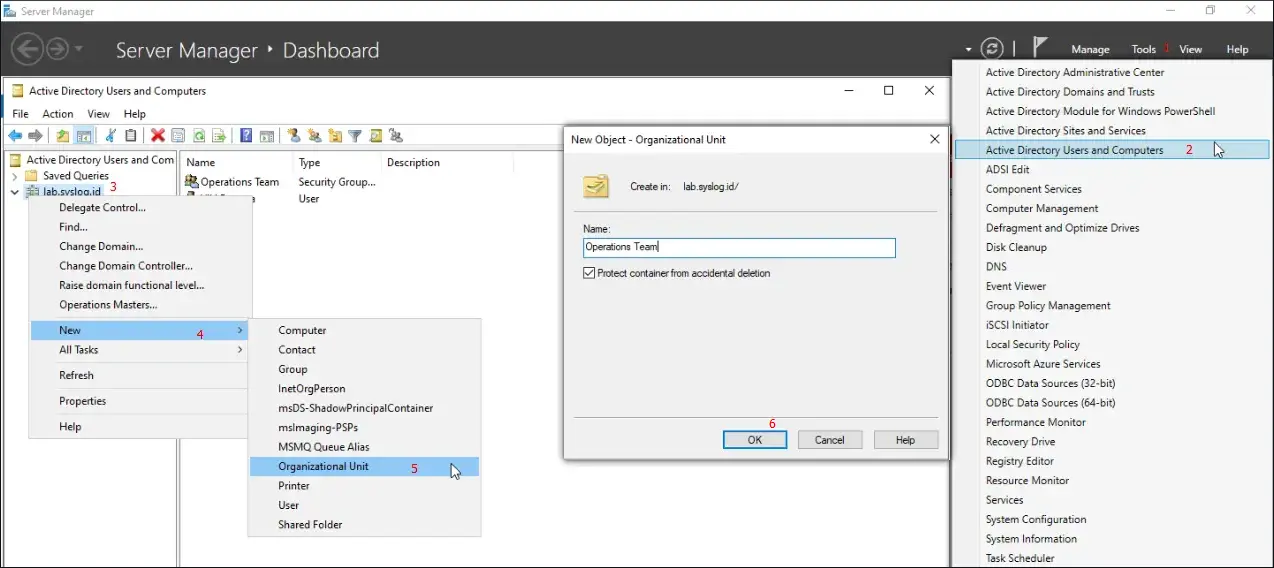Image resolution: width=1274 pixels, height=568 pixels.
Task: Toggle Show/Hide Action Pane icon
Action: pyautogui.click(x=267, y=136)
